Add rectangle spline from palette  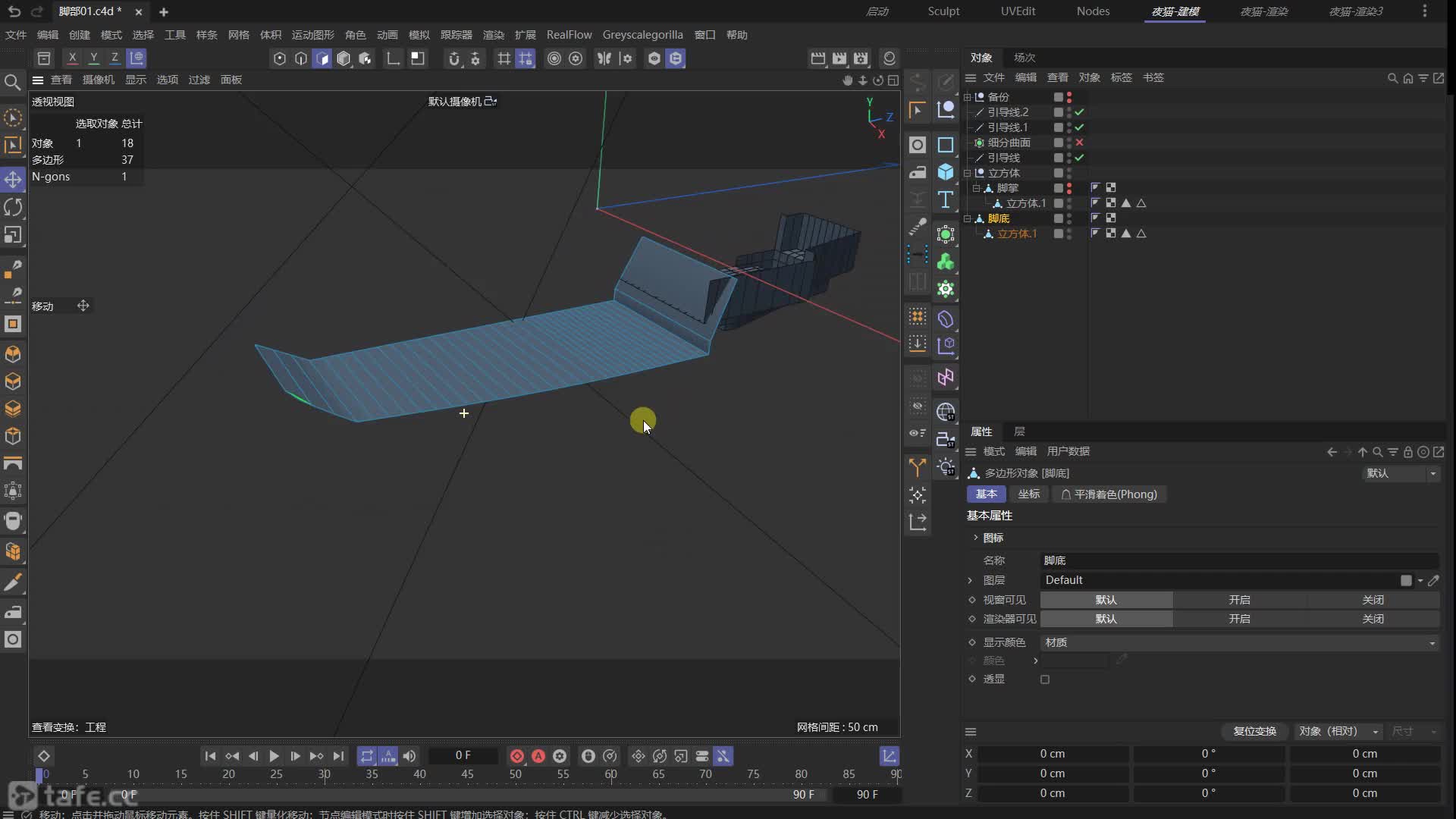(x=946, y=145)
